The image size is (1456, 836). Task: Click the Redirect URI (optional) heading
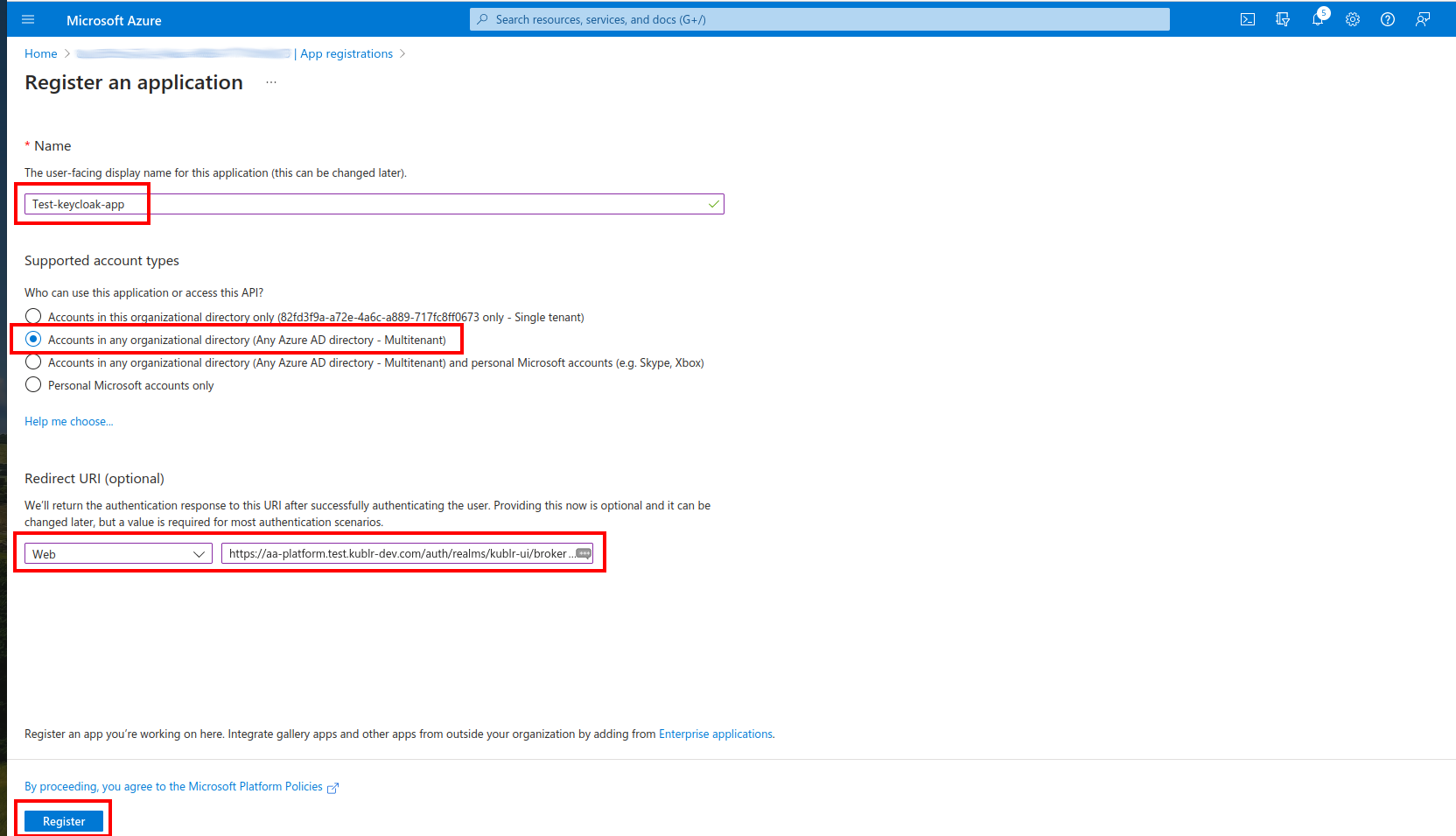[94, 478]
